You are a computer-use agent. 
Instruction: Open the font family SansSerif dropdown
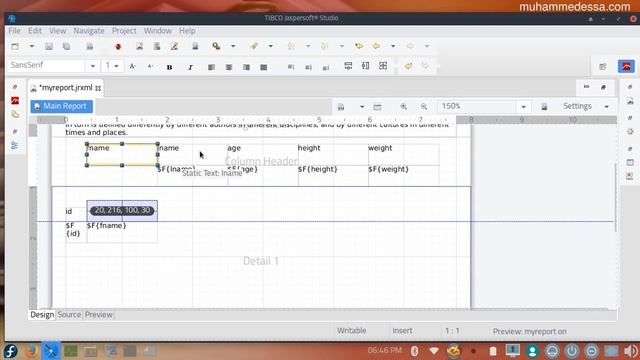(x=93, y=66)
